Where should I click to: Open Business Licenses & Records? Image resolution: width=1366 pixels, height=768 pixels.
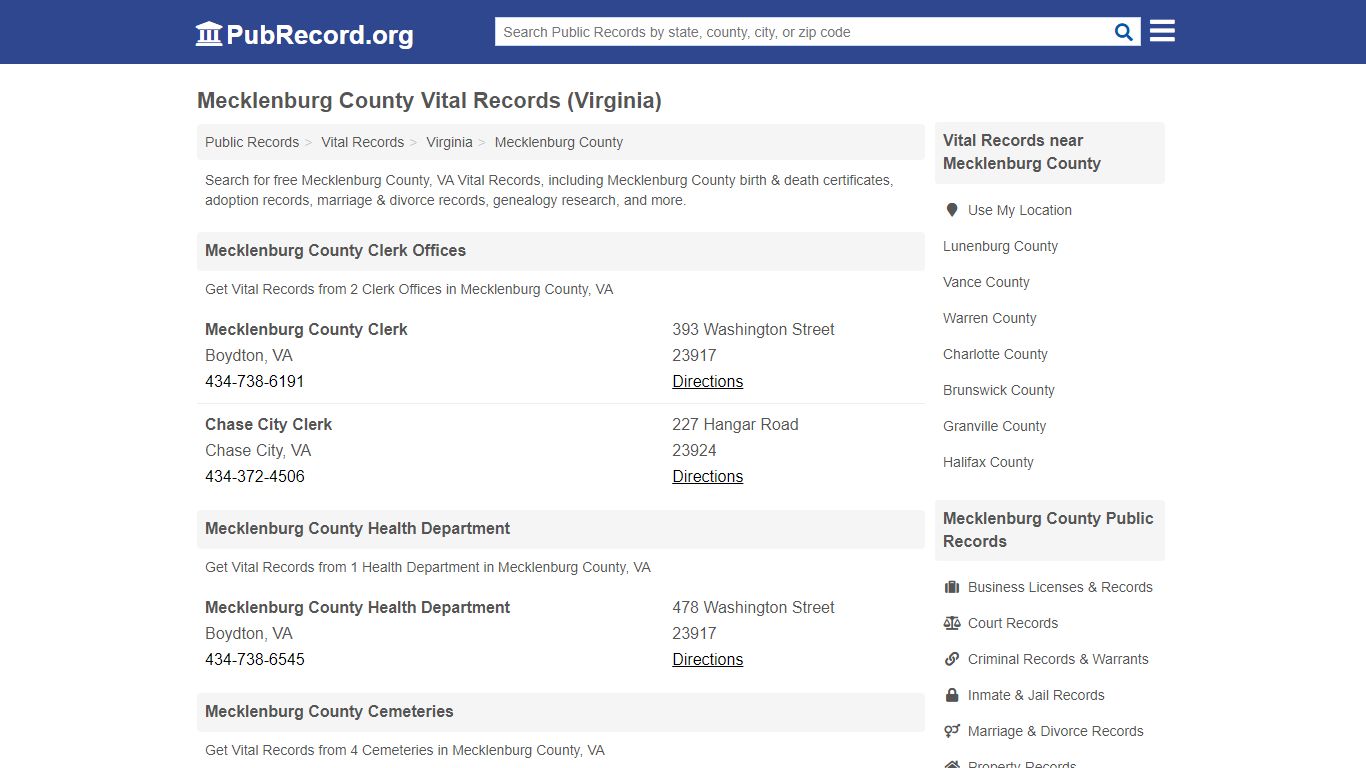pyautogui.click(x=1060, y=587)
